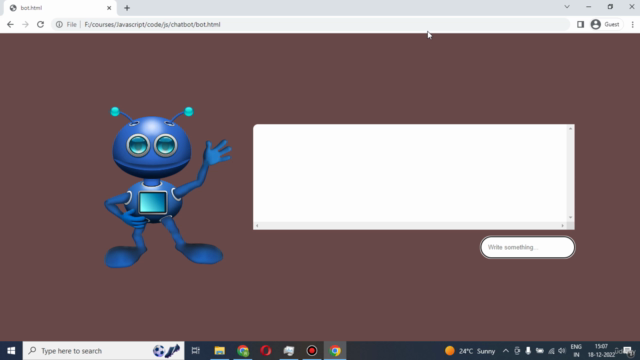The width and height of the screenshot is (640, 360).
Task: Reload the bot.html page
Action: tap(40, 24)
